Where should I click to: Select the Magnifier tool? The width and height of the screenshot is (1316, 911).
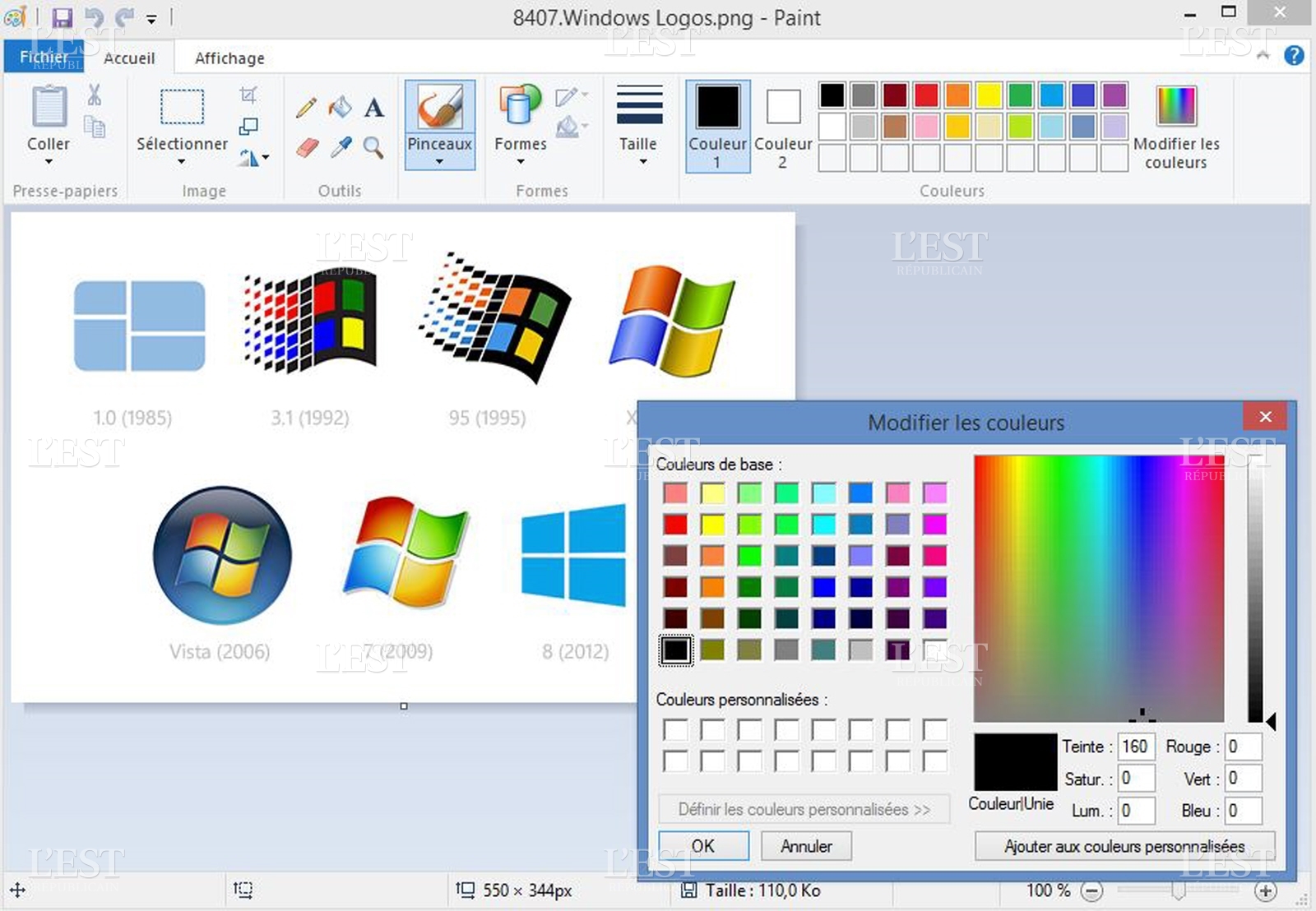pos(372,146)
